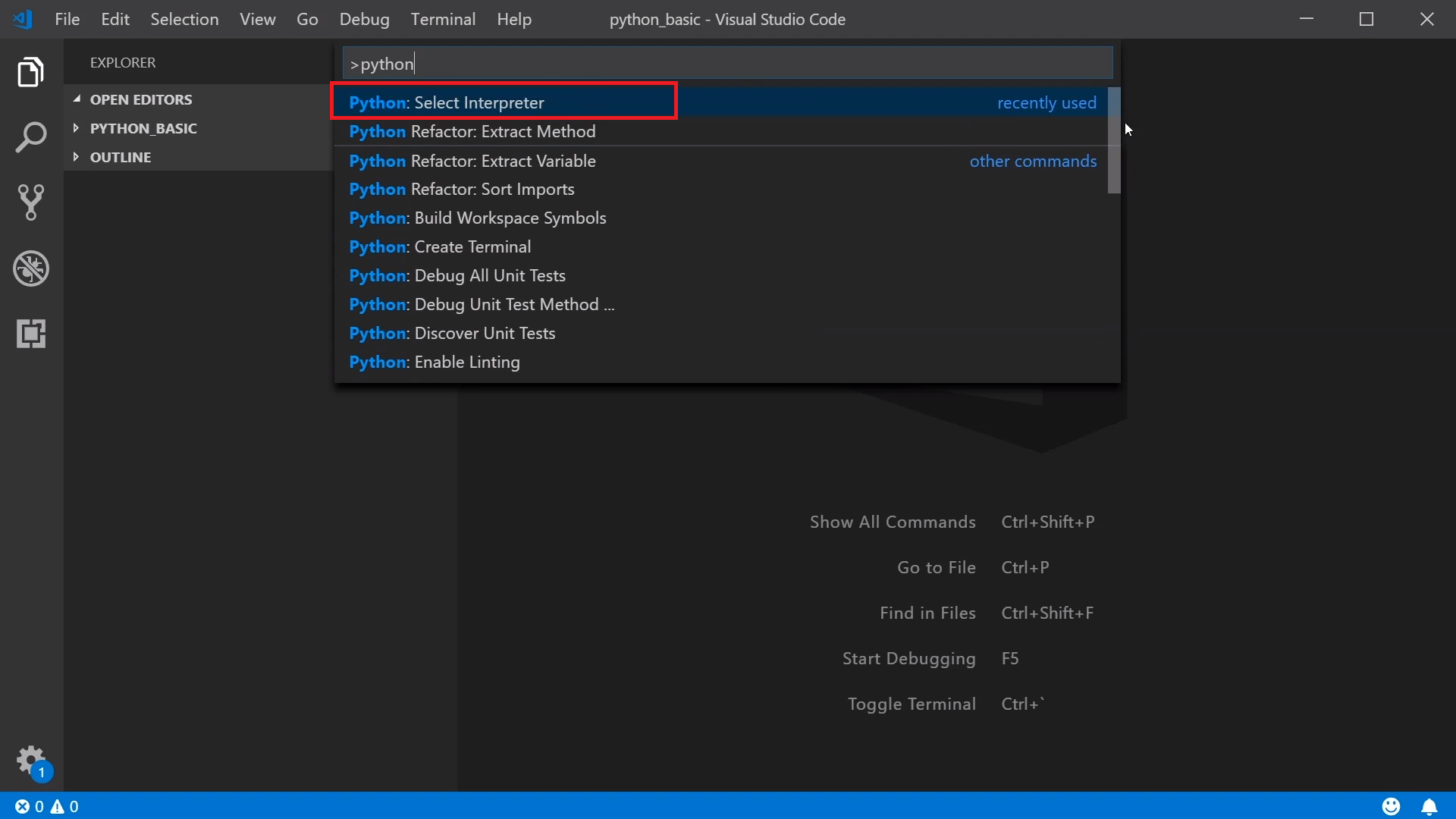Click errors and warnings status indicator
This screenshot has width=1456, height=819.
click(47, 806)
